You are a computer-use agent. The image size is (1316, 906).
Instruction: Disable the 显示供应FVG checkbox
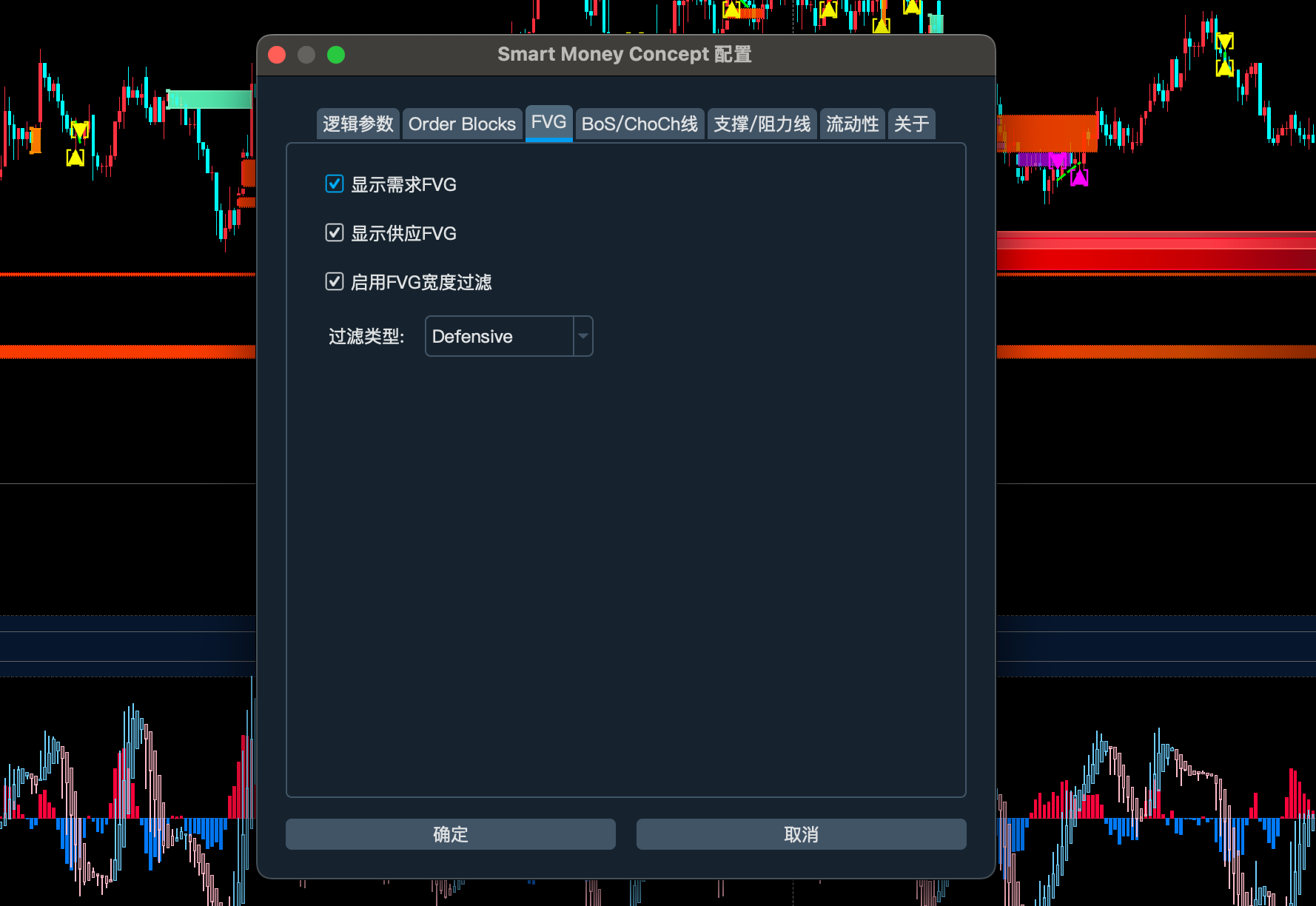(x=334, y=232)
